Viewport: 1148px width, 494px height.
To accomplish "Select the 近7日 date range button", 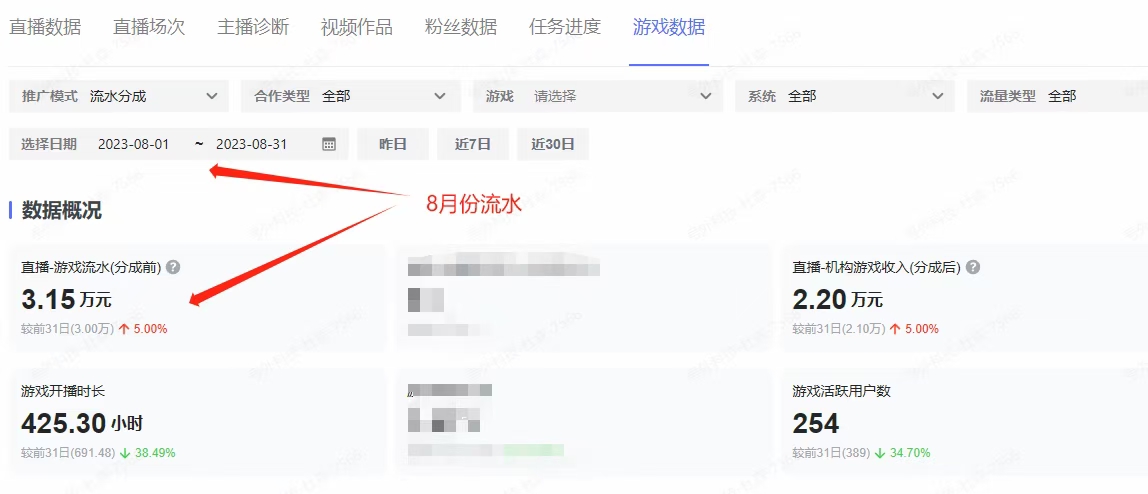I will click(473, 144).
